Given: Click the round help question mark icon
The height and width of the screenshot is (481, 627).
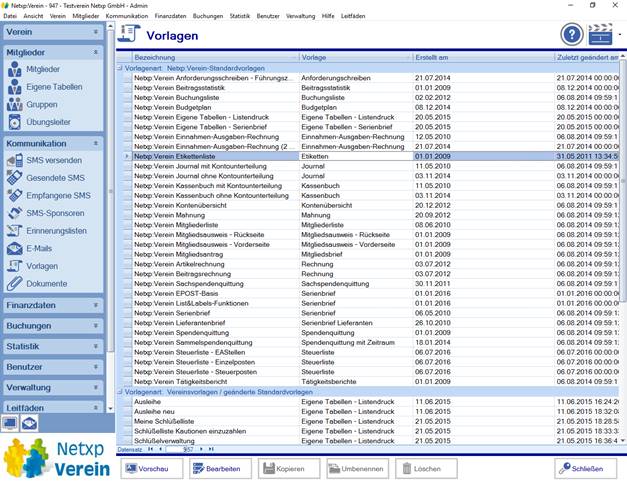Looking at the screenshot, I should pyautogui.click(x=572, y=35).
